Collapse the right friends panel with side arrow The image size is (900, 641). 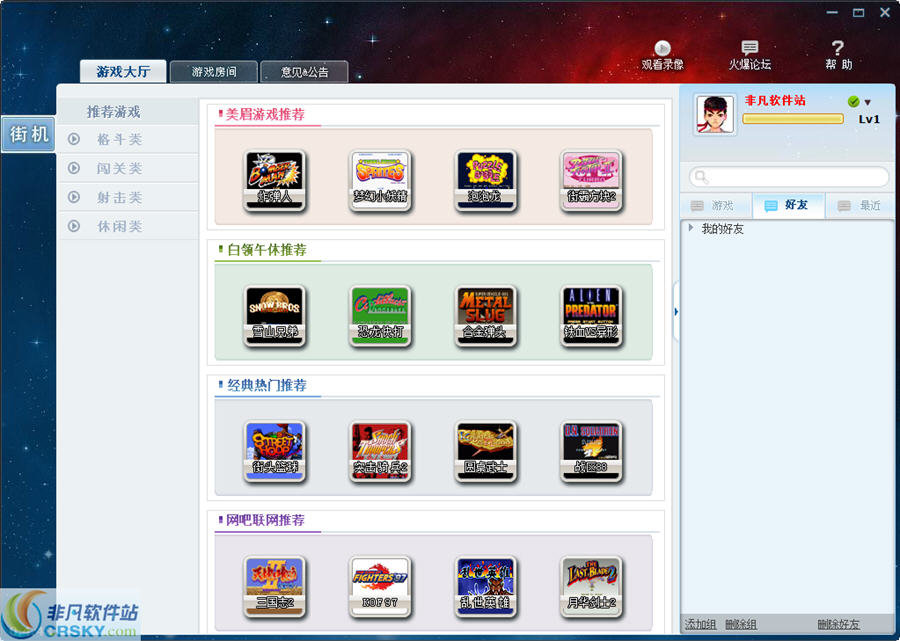coord(676,312)
